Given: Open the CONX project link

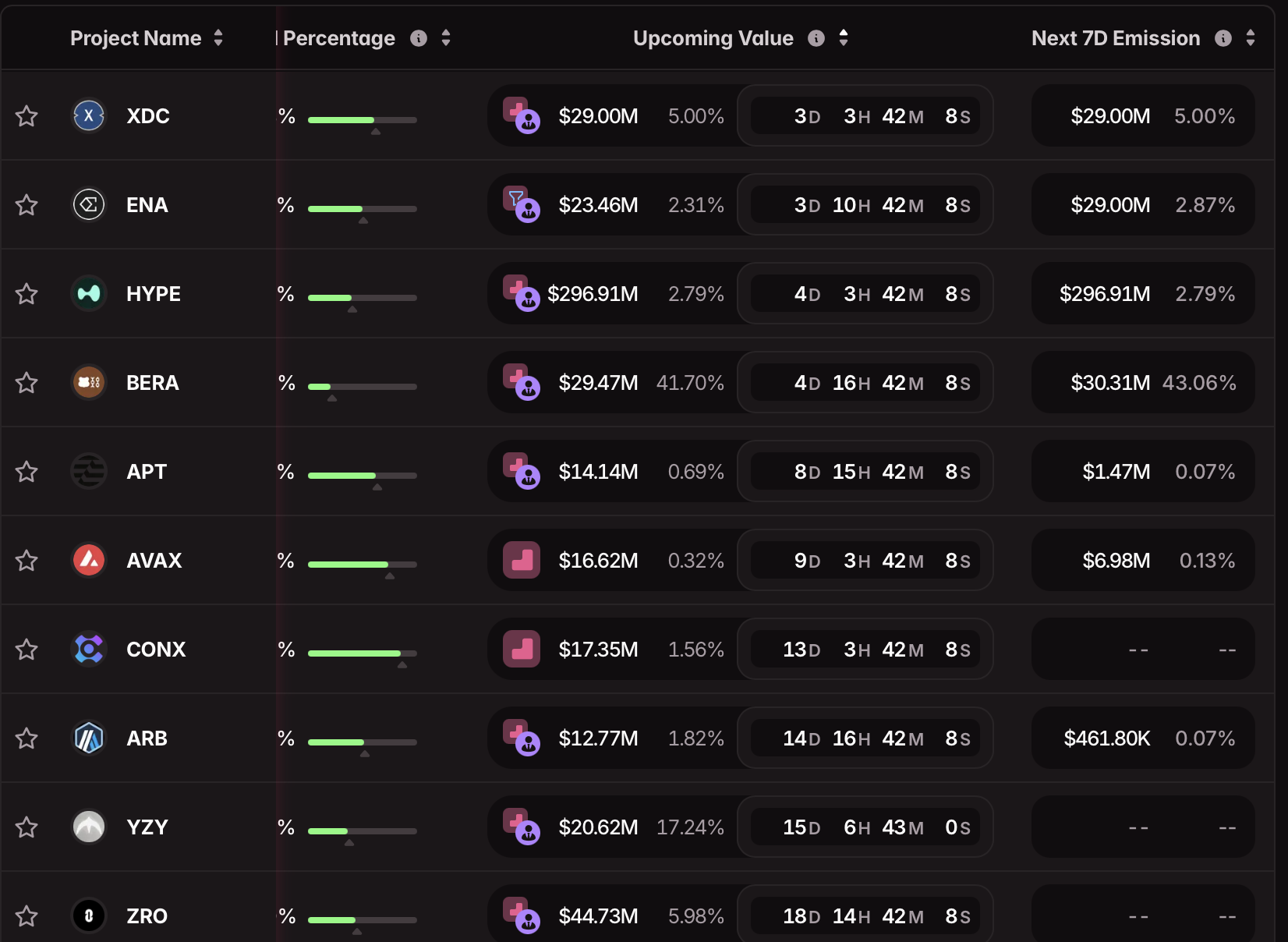Looking at the screenshot, I should [156, 650].
